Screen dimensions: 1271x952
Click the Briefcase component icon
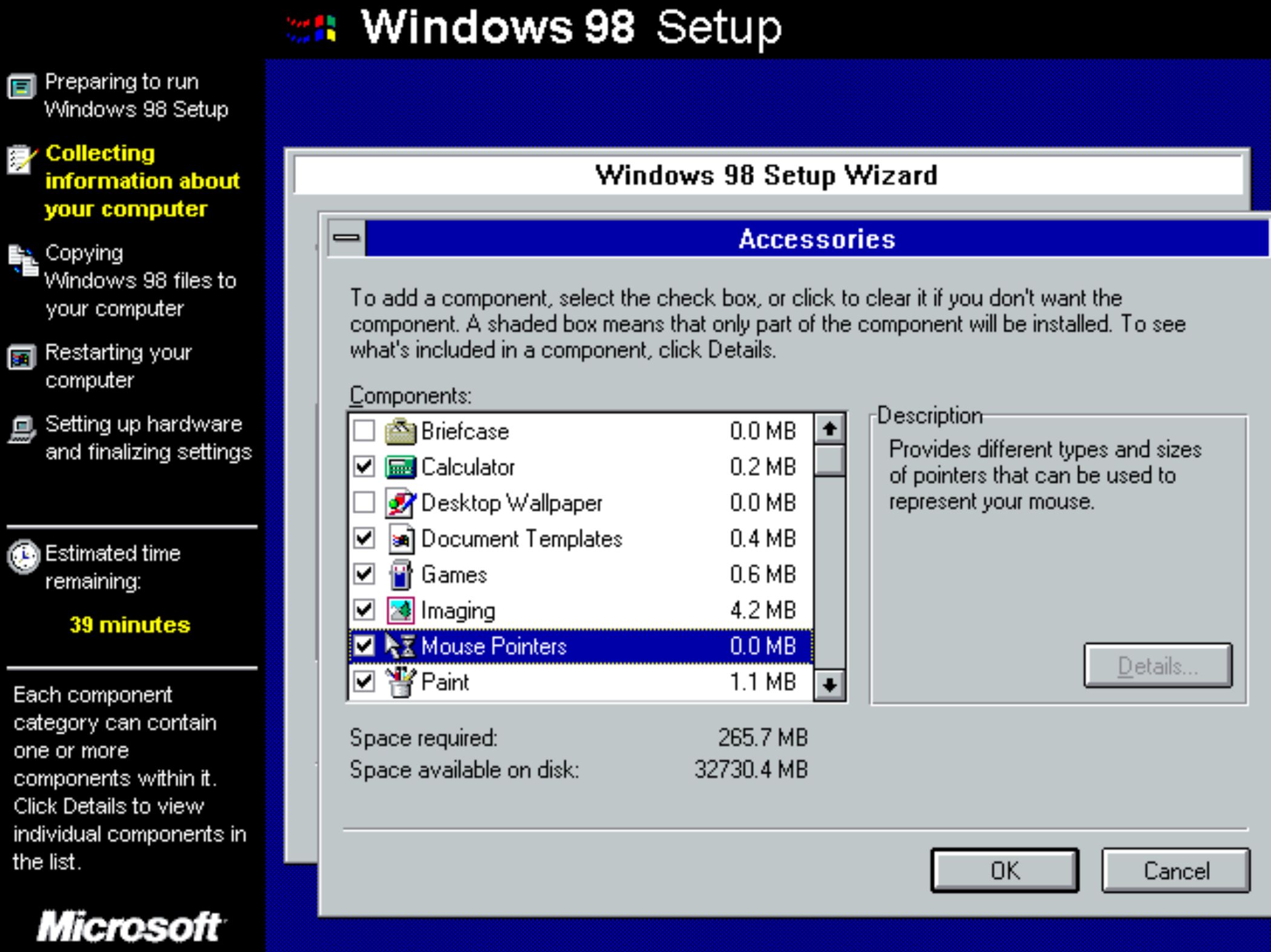400,431
